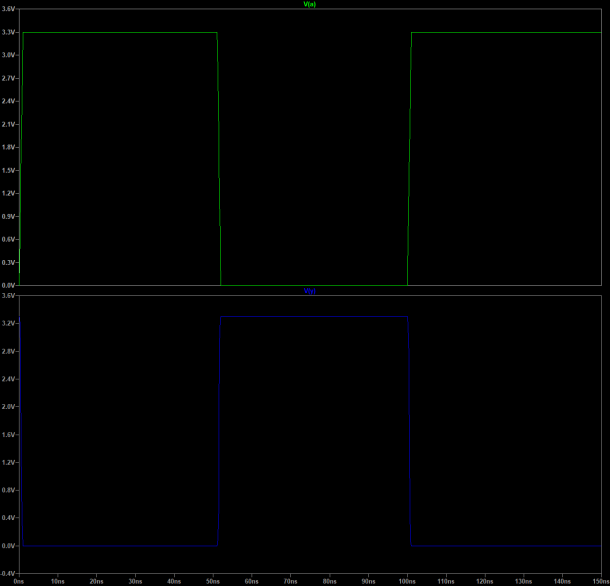Click the 1.5V label on upper vertical axis

[x=8, y=170]
